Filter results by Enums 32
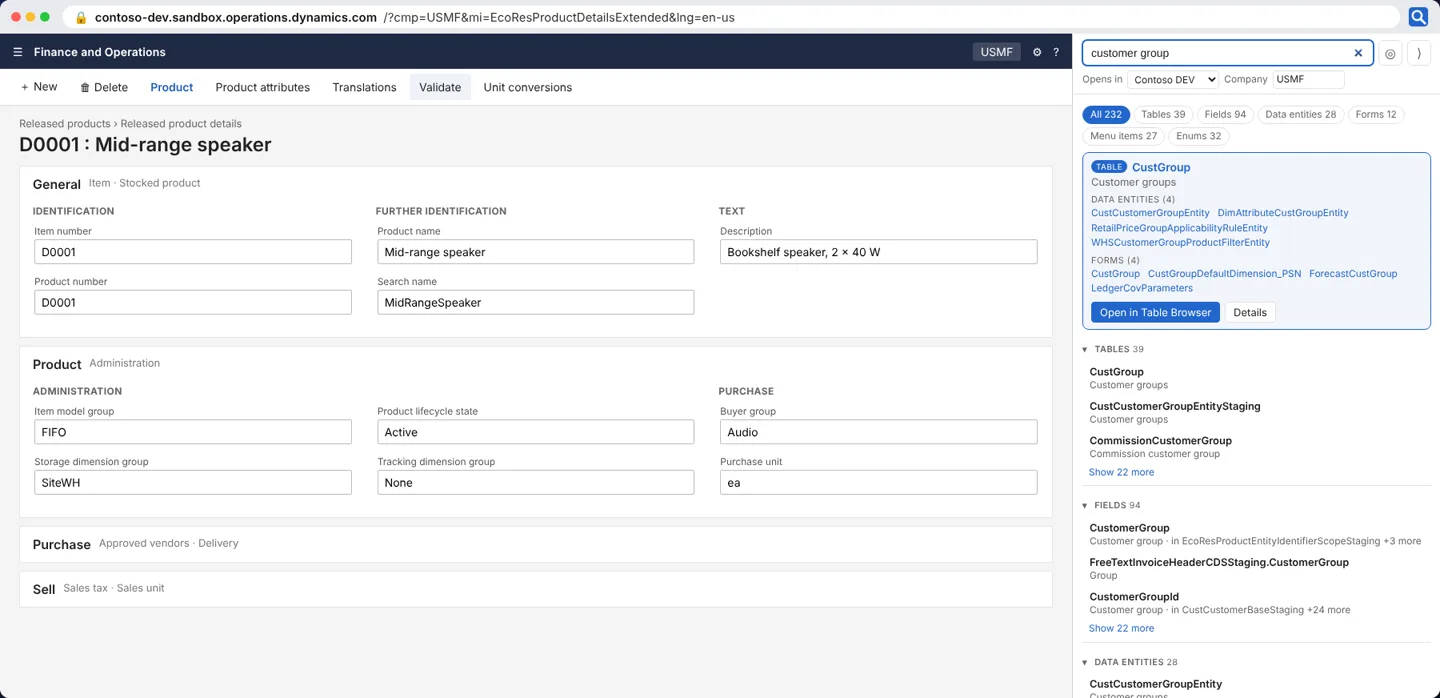The image size is (1440, 698). [1198, 136]
